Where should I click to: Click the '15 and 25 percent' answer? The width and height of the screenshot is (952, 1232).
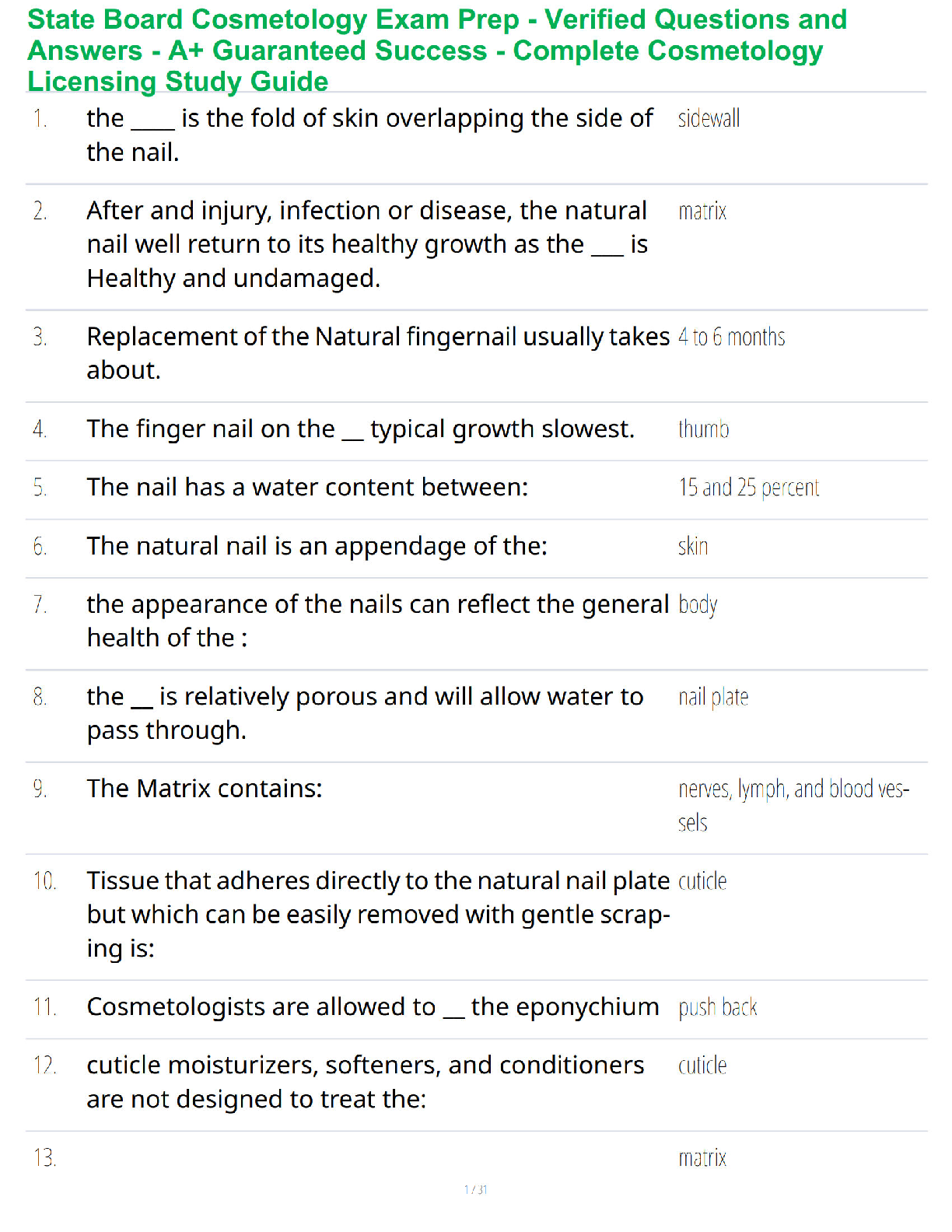749,488
